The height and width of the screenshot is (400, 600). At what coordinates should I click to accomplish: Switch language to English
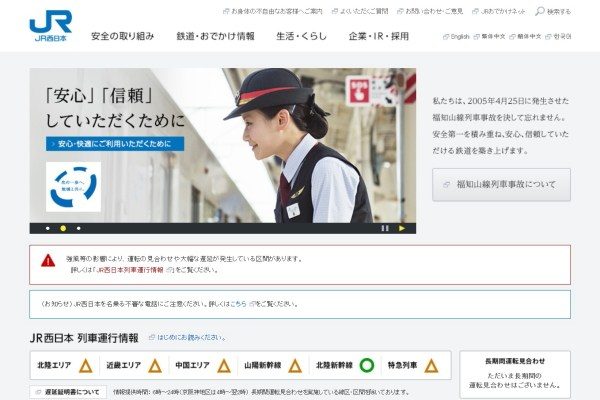(456, 37)
